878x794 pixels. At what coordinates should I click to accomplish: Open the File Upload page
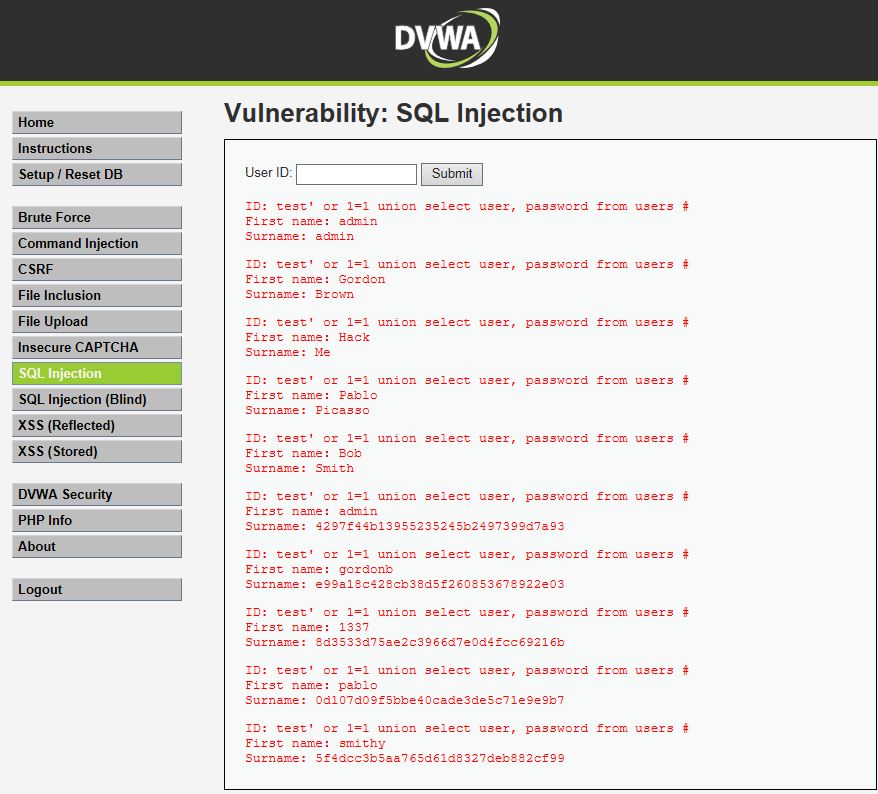coord(97,321)
